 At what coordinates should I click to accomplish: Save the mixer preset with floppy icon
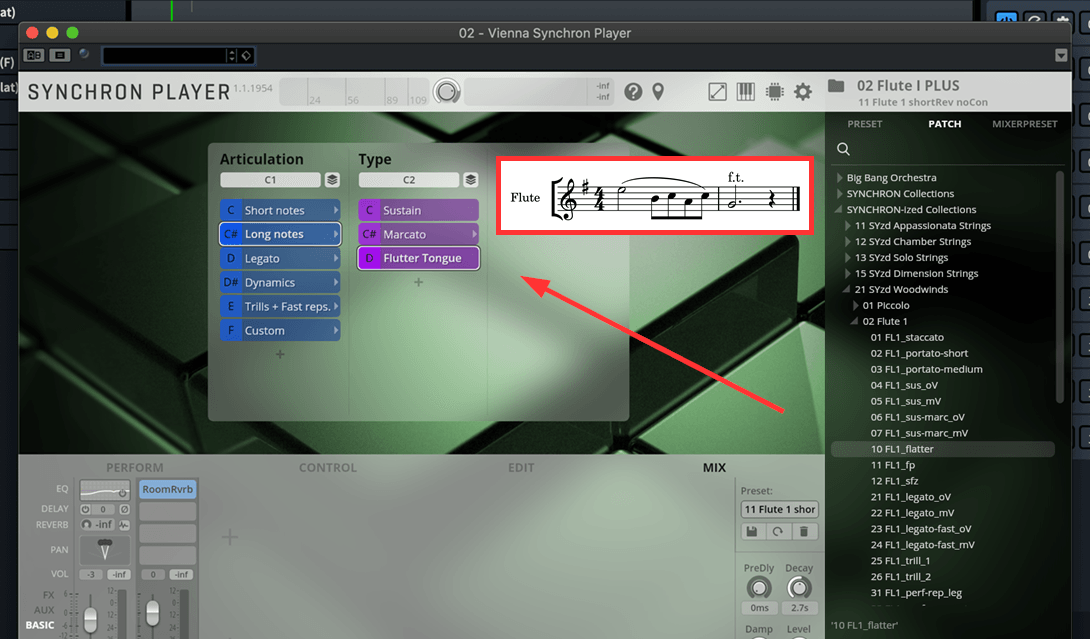tap(751, 531)
